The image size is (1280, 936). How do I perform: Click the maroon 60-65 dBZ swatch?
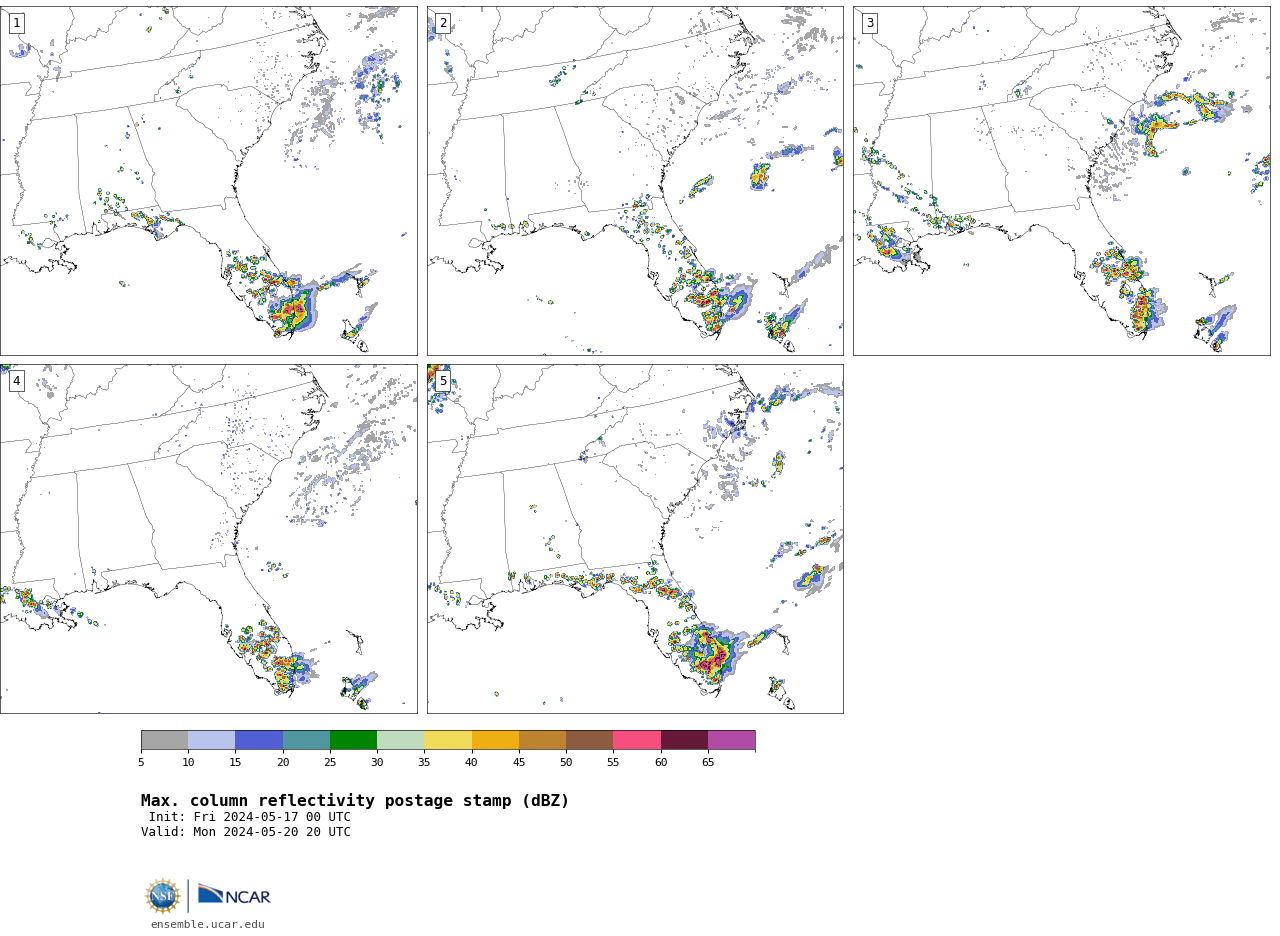tap(684, 740)
